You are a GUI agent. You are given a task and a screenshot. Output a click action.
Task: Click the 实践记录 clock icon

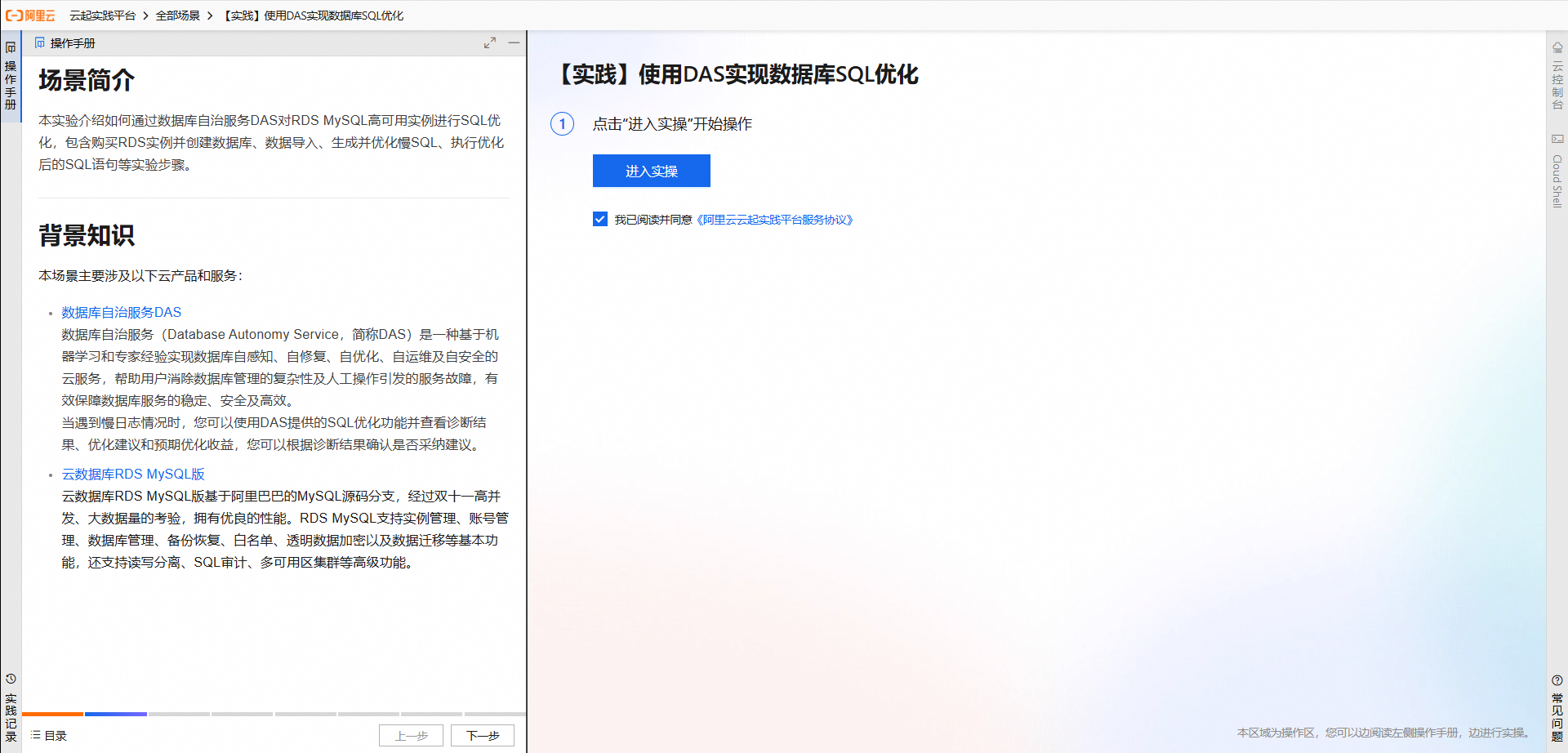pyautogui.click(x=11, y=679)
